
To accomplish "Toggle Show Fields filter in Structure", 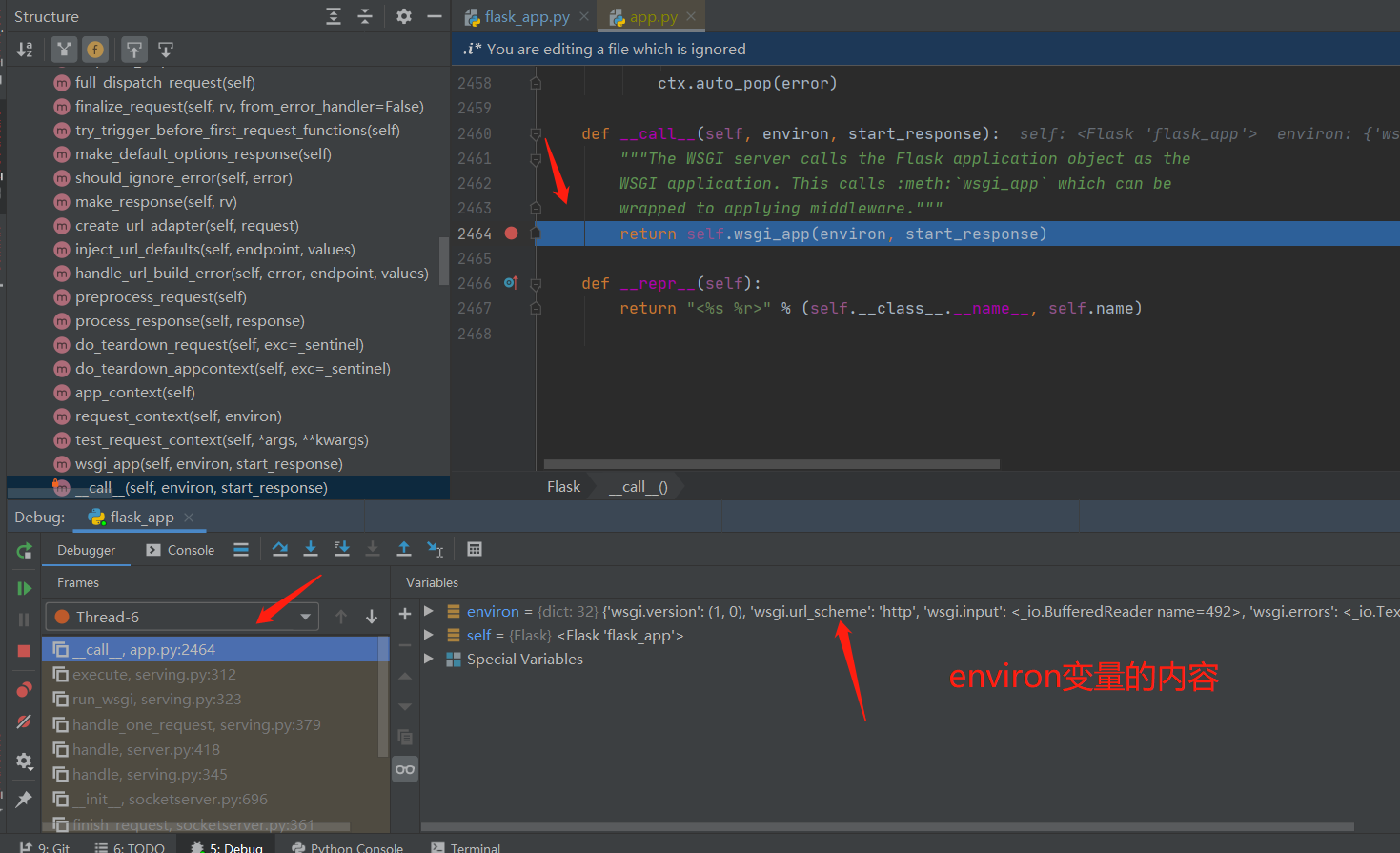I will pos(95,50).
